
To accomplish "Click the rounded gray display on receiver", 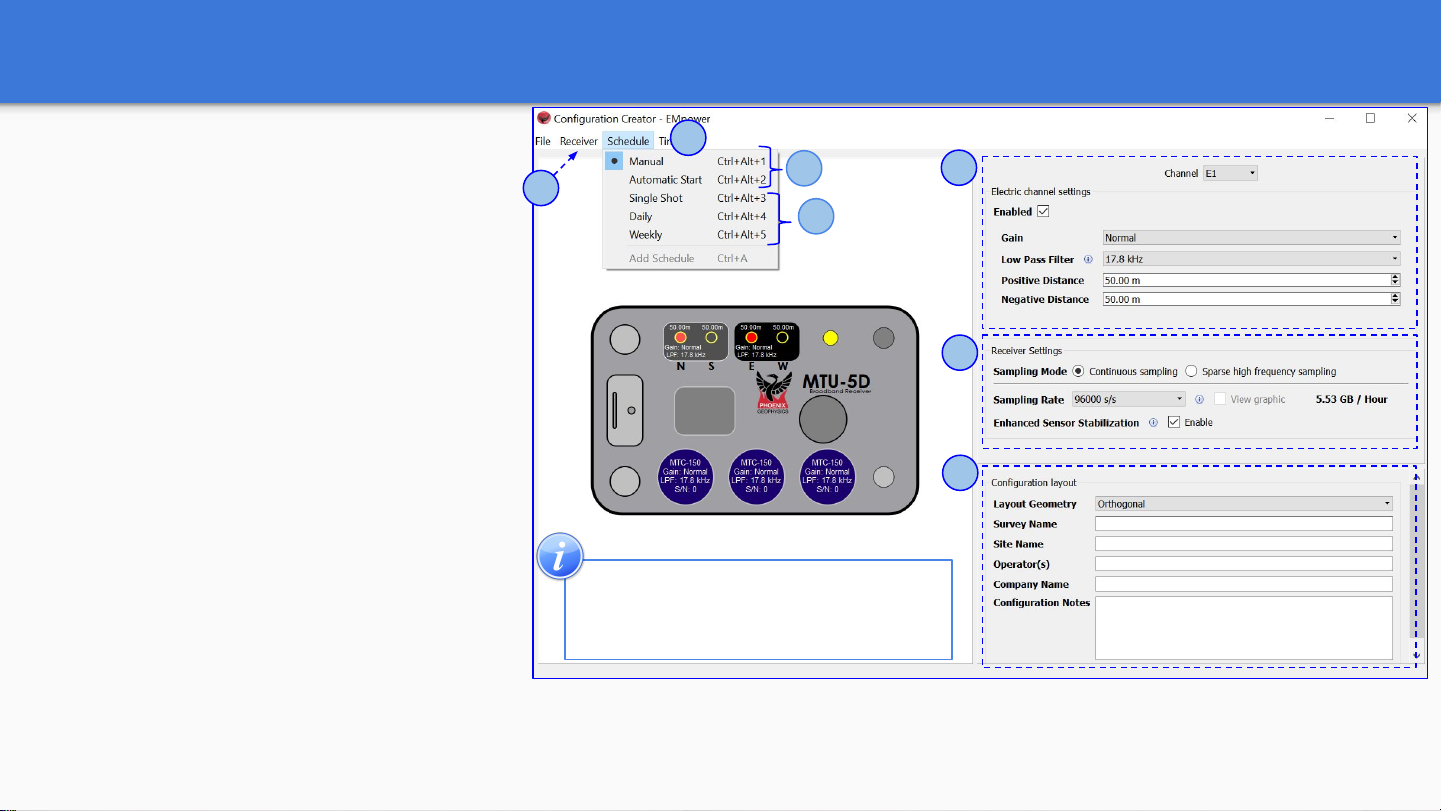I will tap(705, 411).
